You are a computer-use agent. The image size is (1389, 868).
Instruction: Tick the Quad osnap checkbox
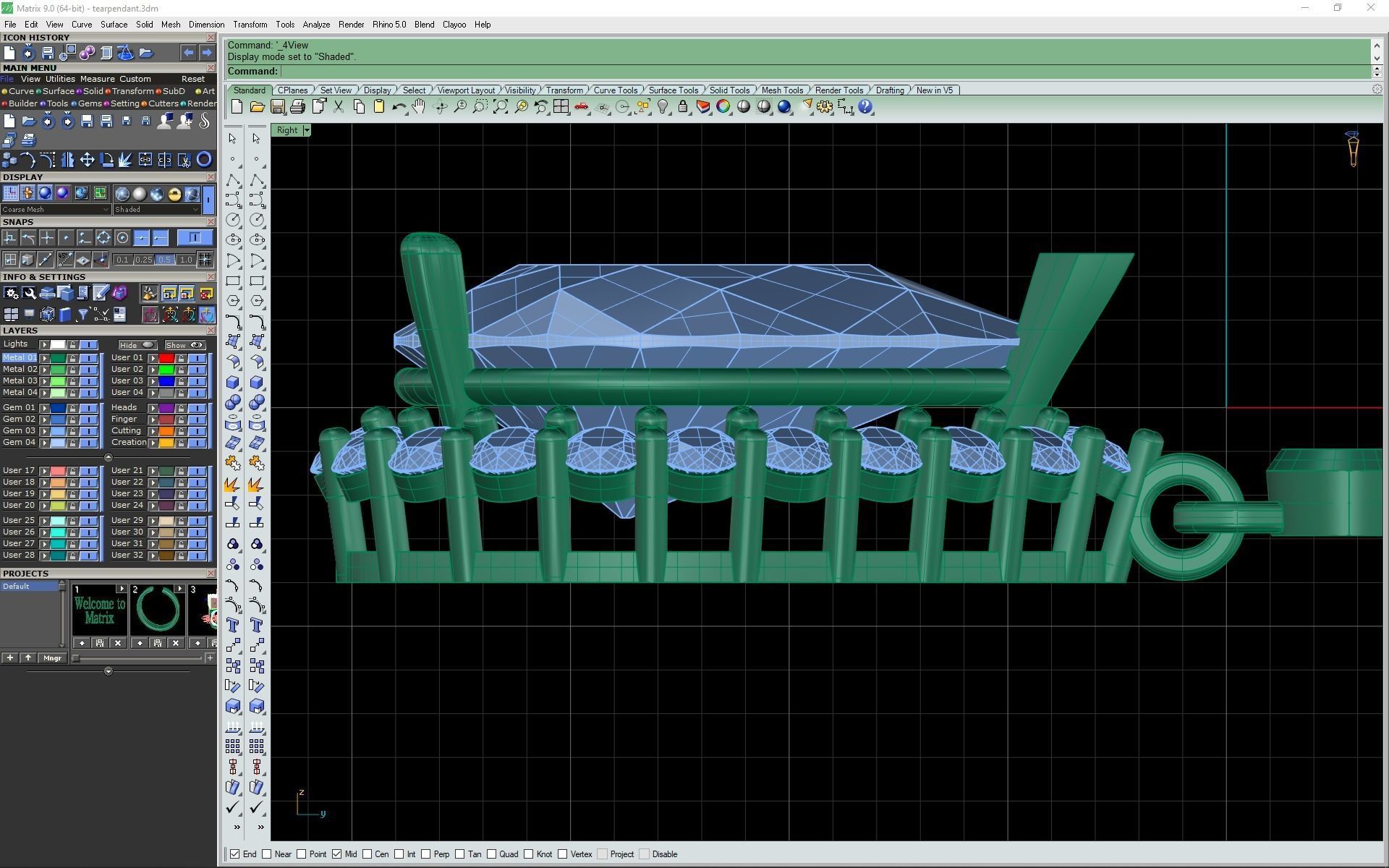(x=492, y=854)
